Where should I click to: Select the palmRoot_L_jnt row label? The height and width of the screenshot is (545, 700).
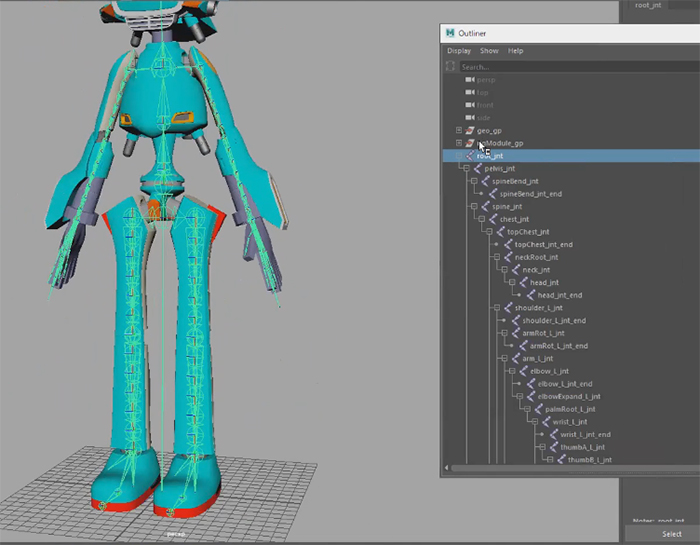point(570,409)
